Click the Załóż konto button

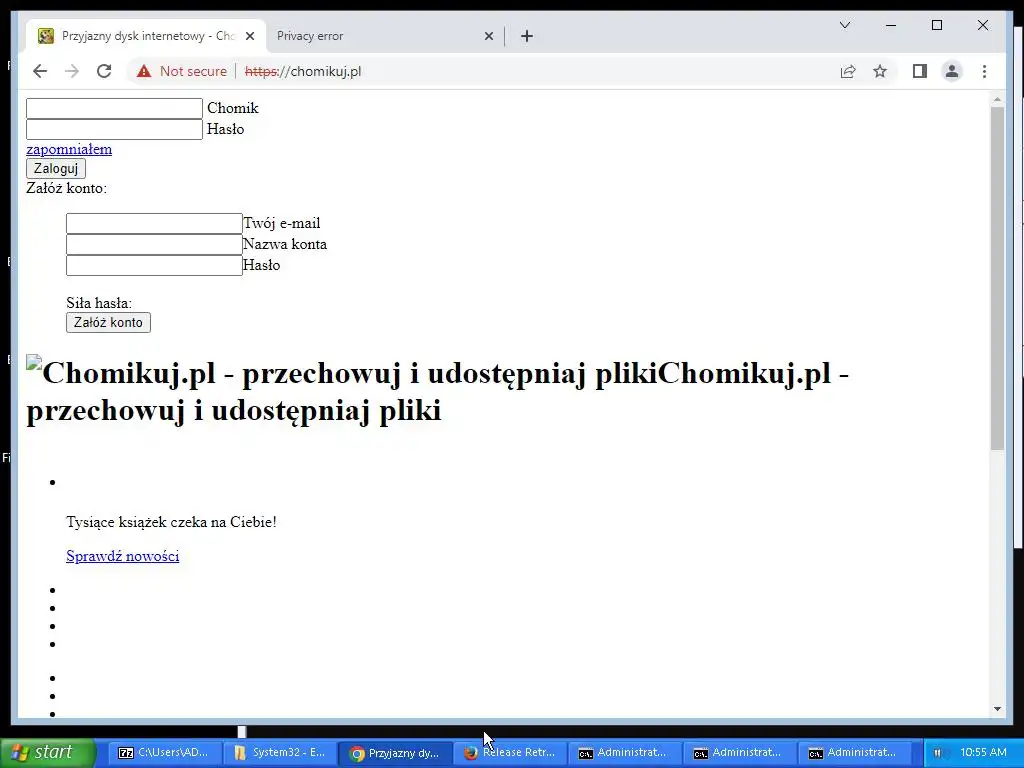(x=108, y=323)
